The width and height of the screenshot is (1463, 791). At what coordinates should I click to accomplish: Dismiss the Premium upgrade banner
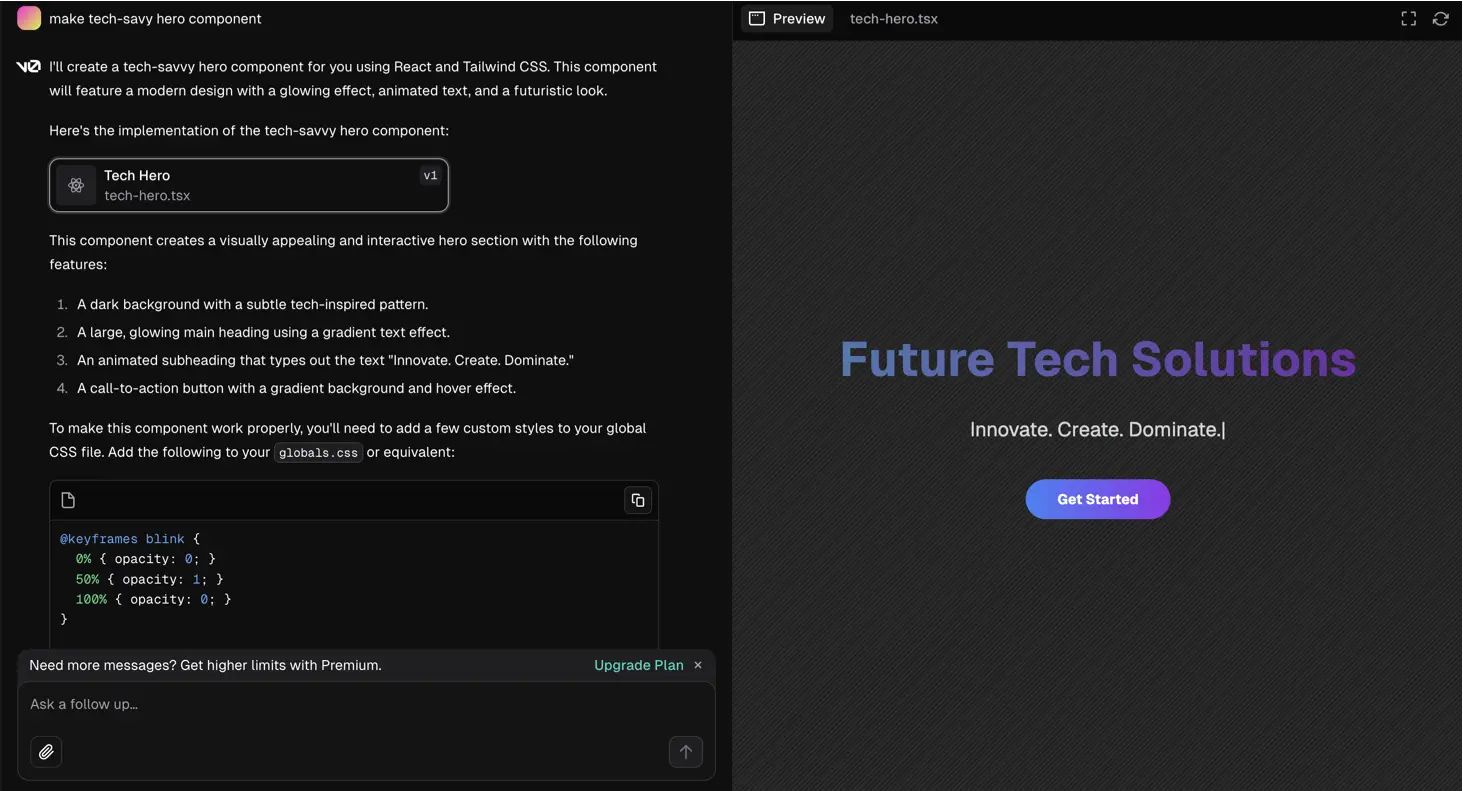click(698, 665)
